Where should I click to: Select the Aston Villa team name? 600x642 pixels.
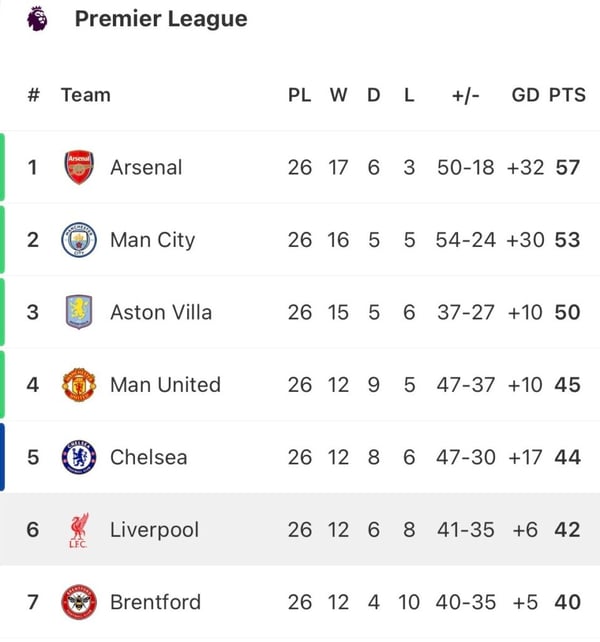click(161, 312)
